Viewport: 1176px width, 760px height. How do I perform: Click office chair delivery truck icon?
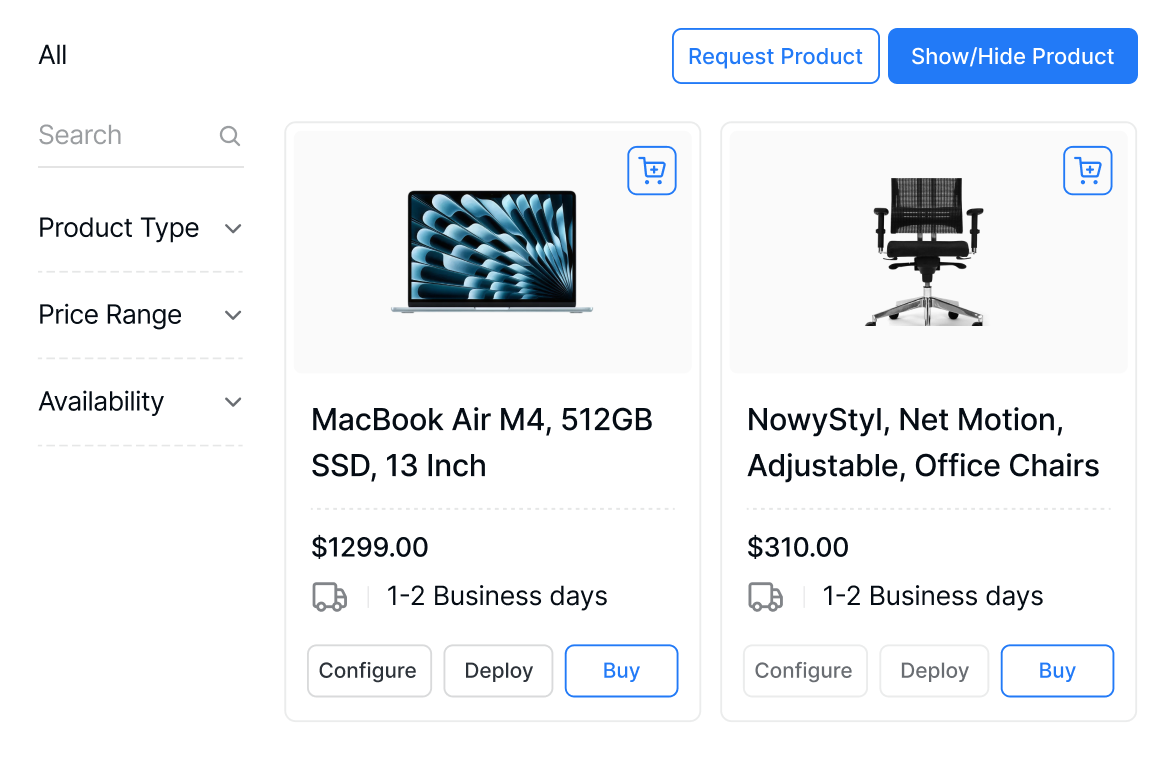(766, 597)
